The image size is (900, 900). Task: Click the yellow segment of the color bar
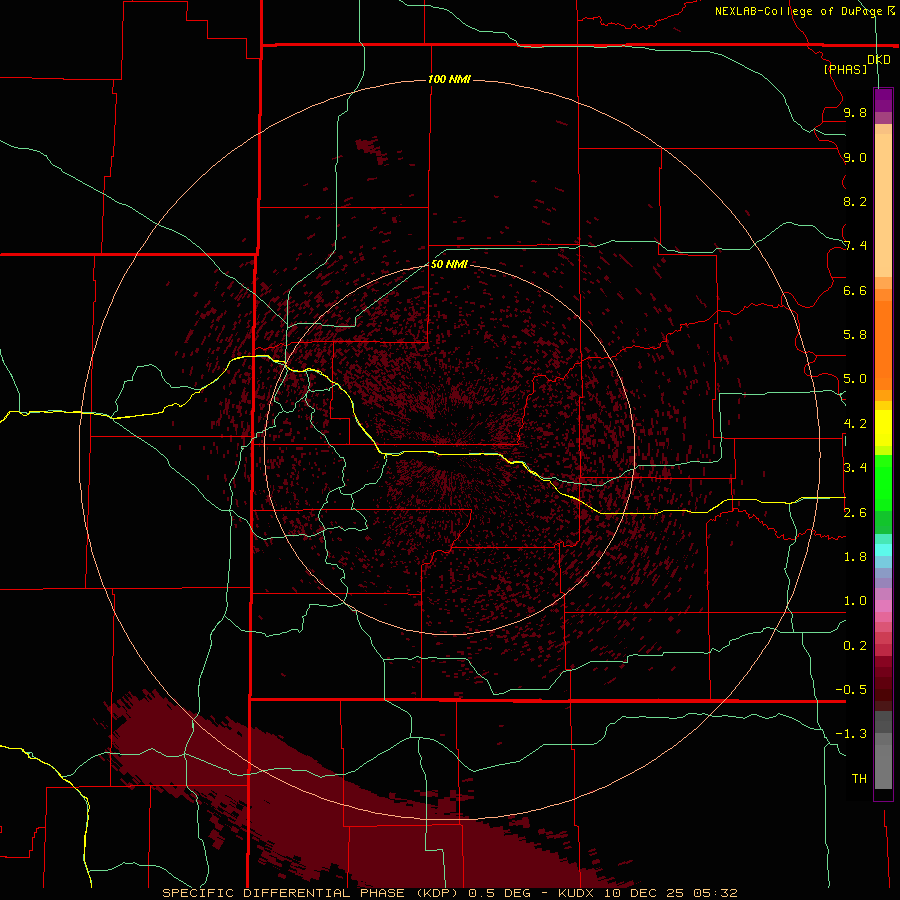(883, 428)
